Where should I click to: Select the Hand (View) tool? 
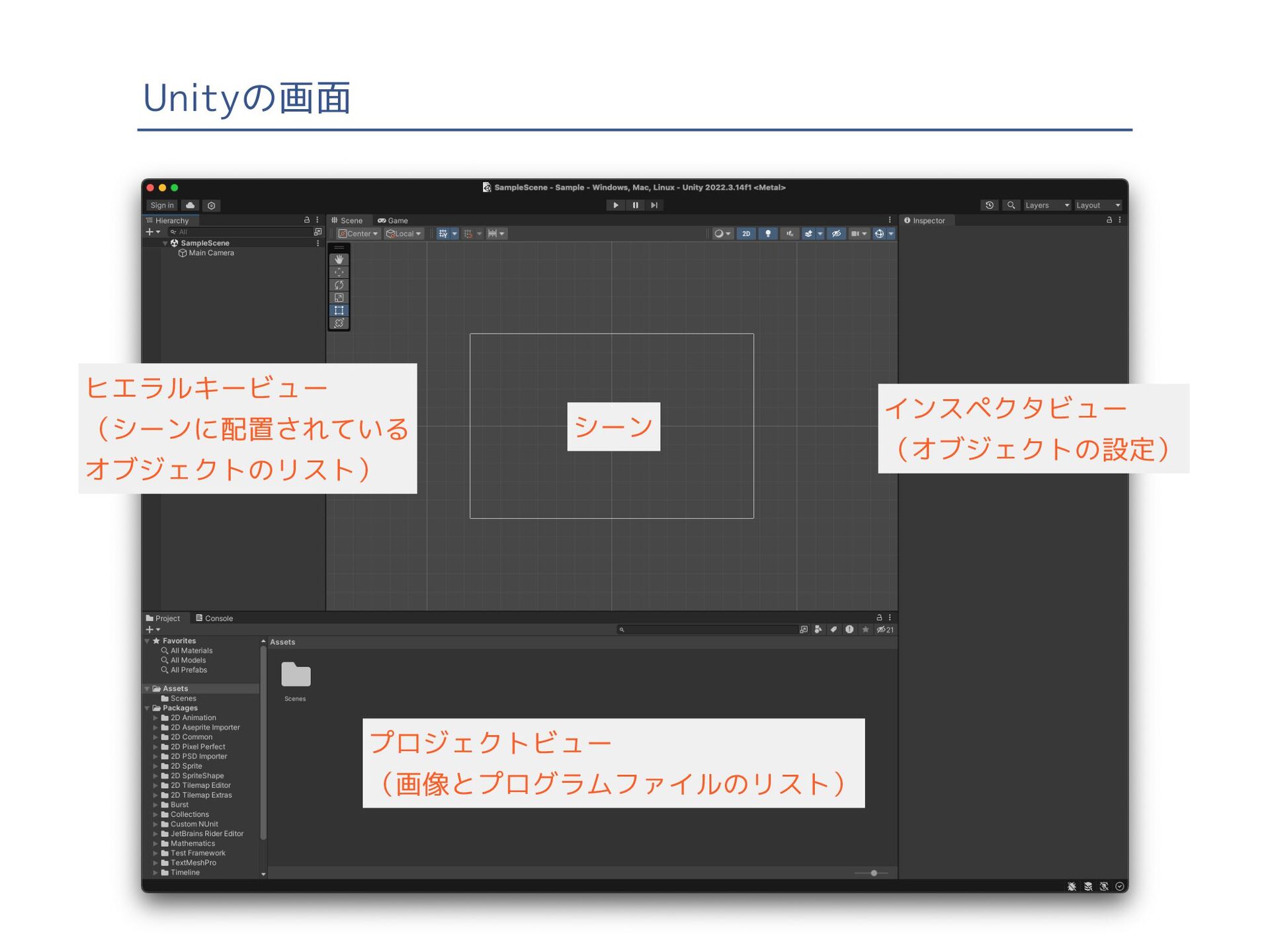point(339,260)
